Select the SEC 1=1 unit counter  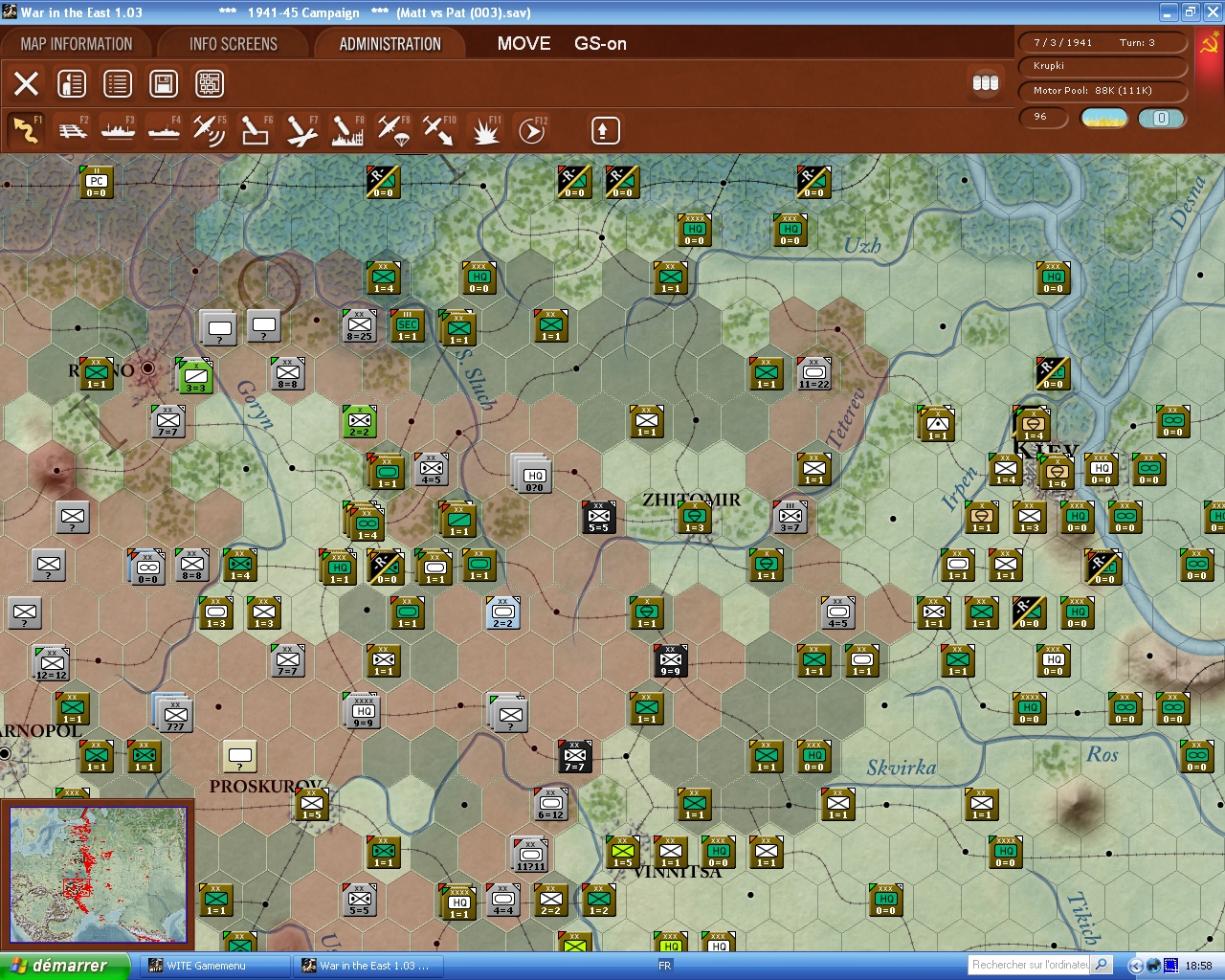click(408, 325)
